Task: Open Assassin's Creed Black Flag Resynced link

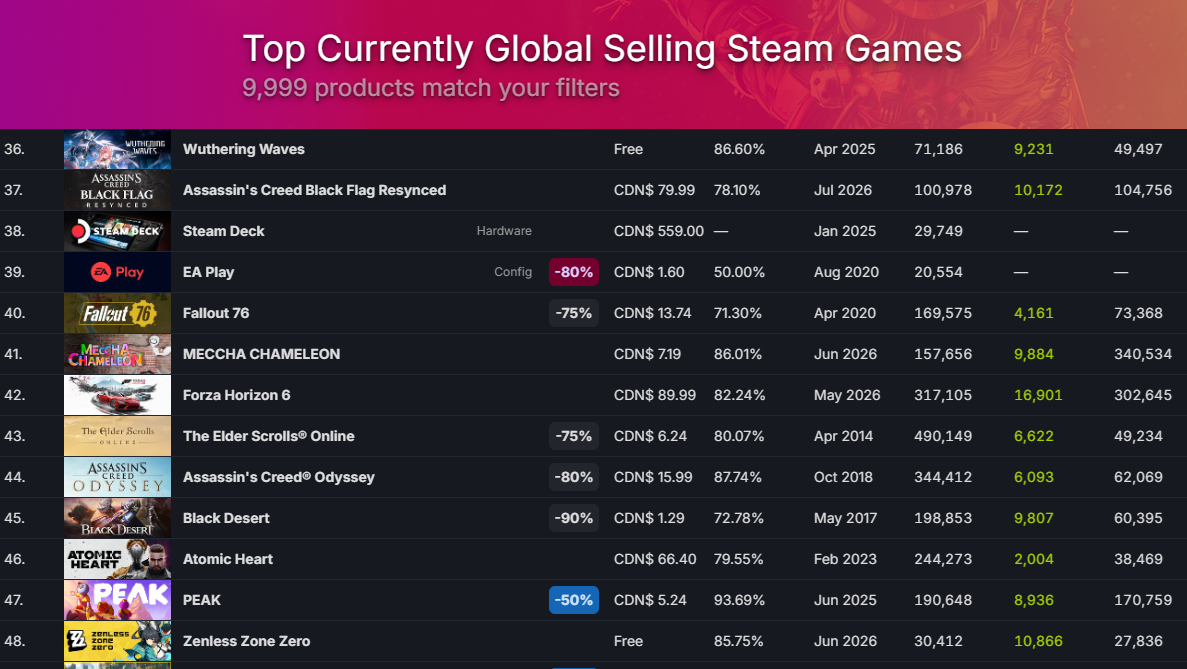Action: coord(314,190)
